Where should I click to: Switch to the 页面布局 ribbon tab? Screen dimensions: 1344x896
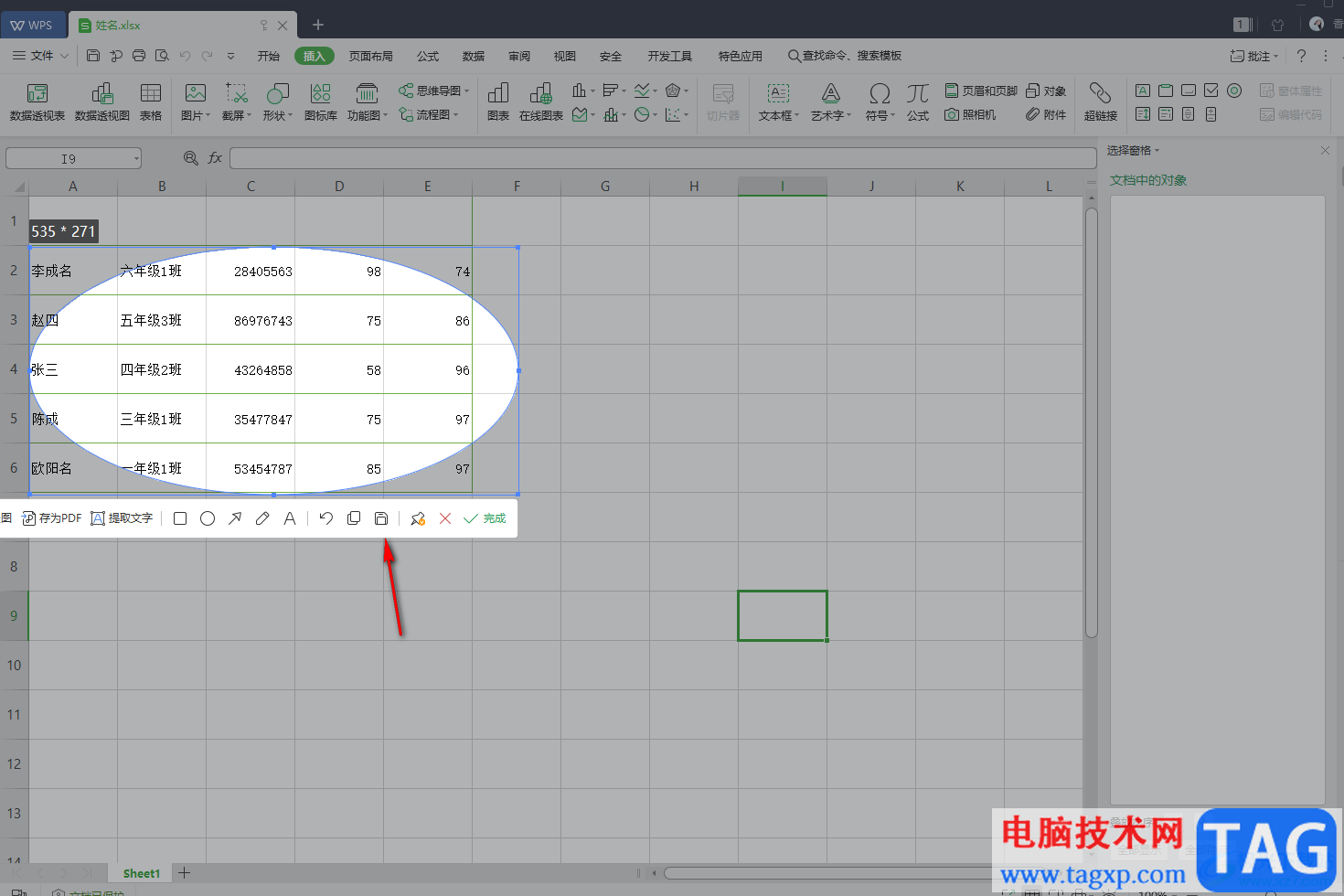(x=370, y=56)
